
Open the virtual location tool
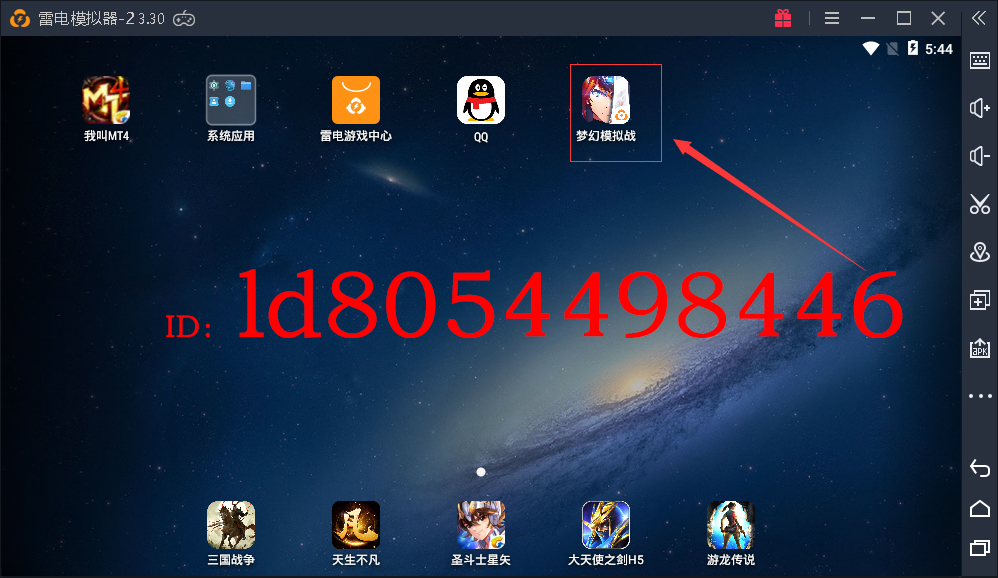[x=980, y=252]
